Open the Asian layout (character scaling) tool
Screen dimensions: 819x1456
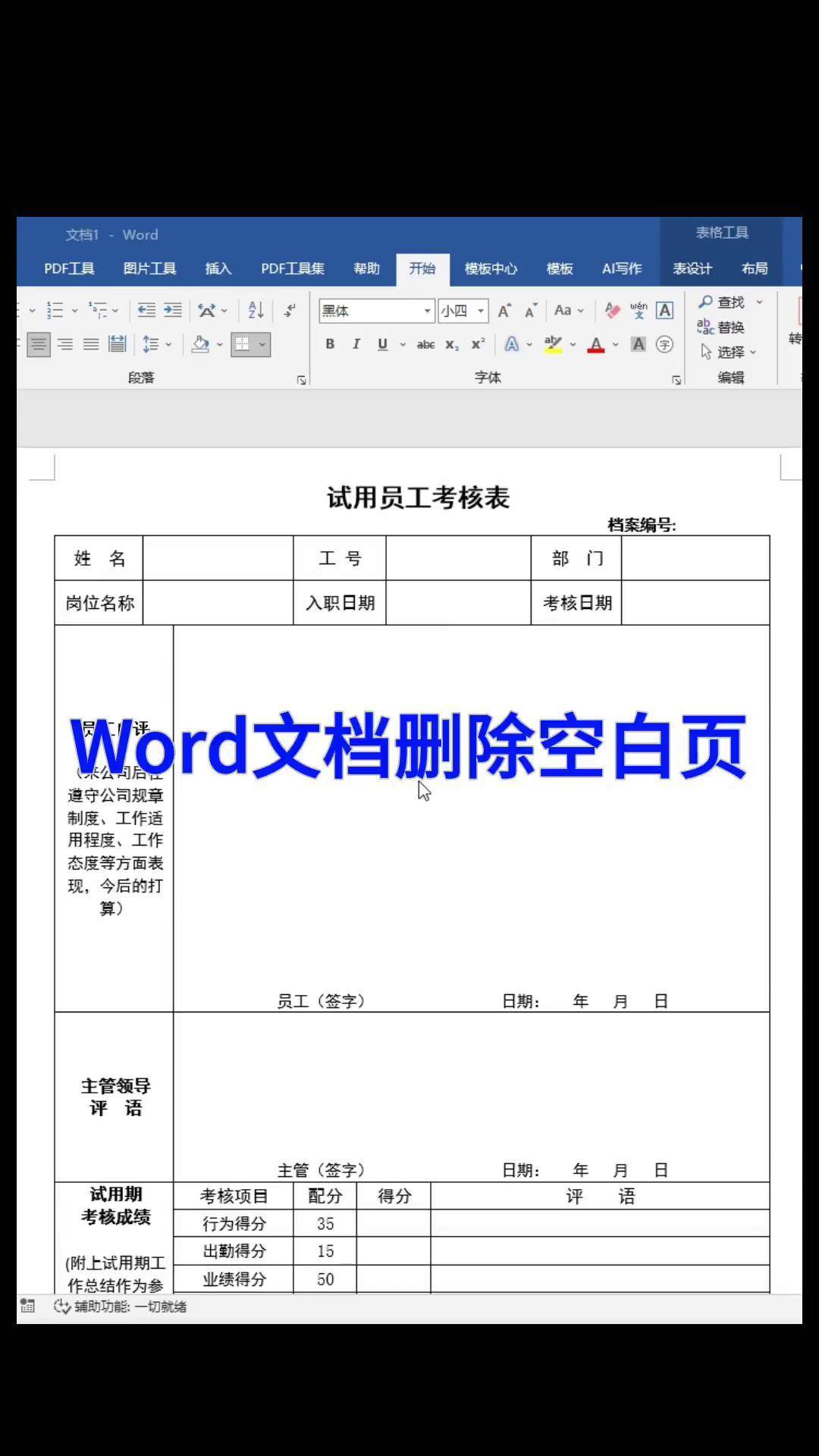tap(206, 310)
